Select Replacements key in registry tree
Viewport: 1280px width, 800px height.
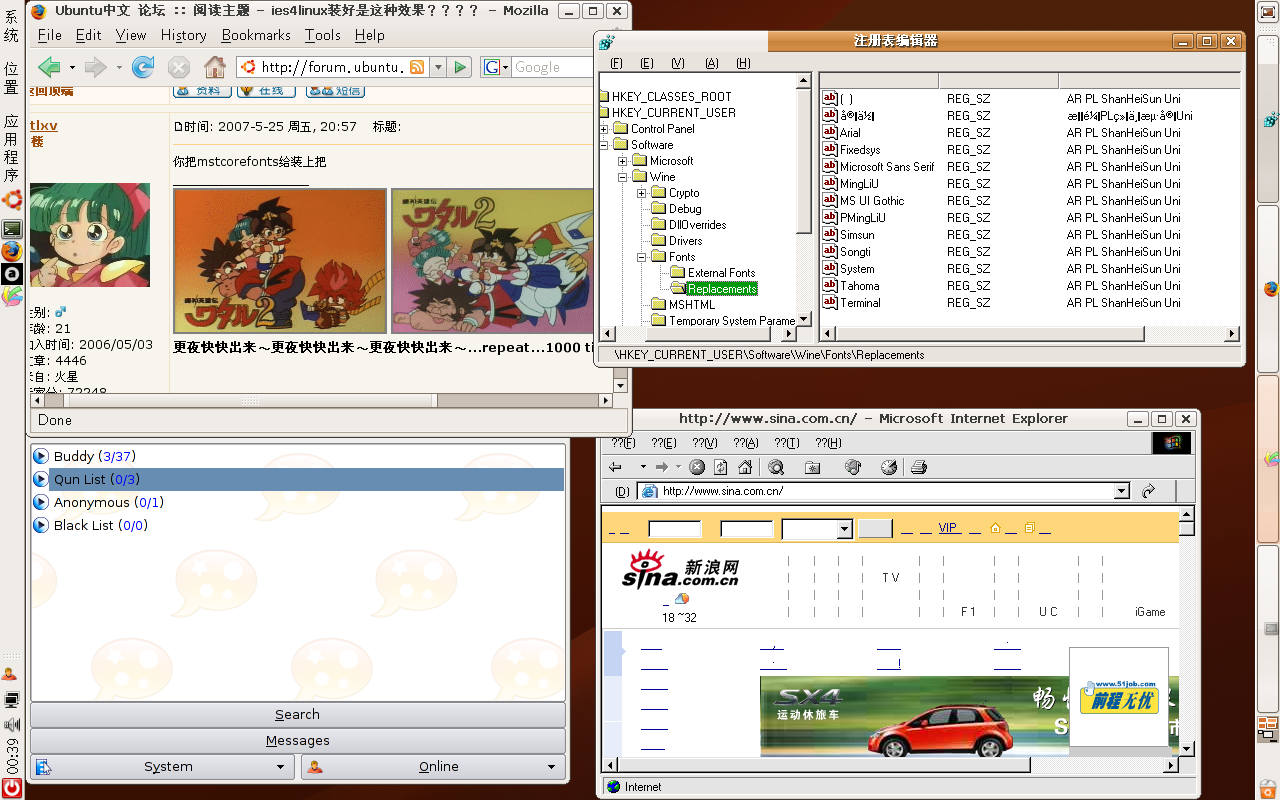721,289
